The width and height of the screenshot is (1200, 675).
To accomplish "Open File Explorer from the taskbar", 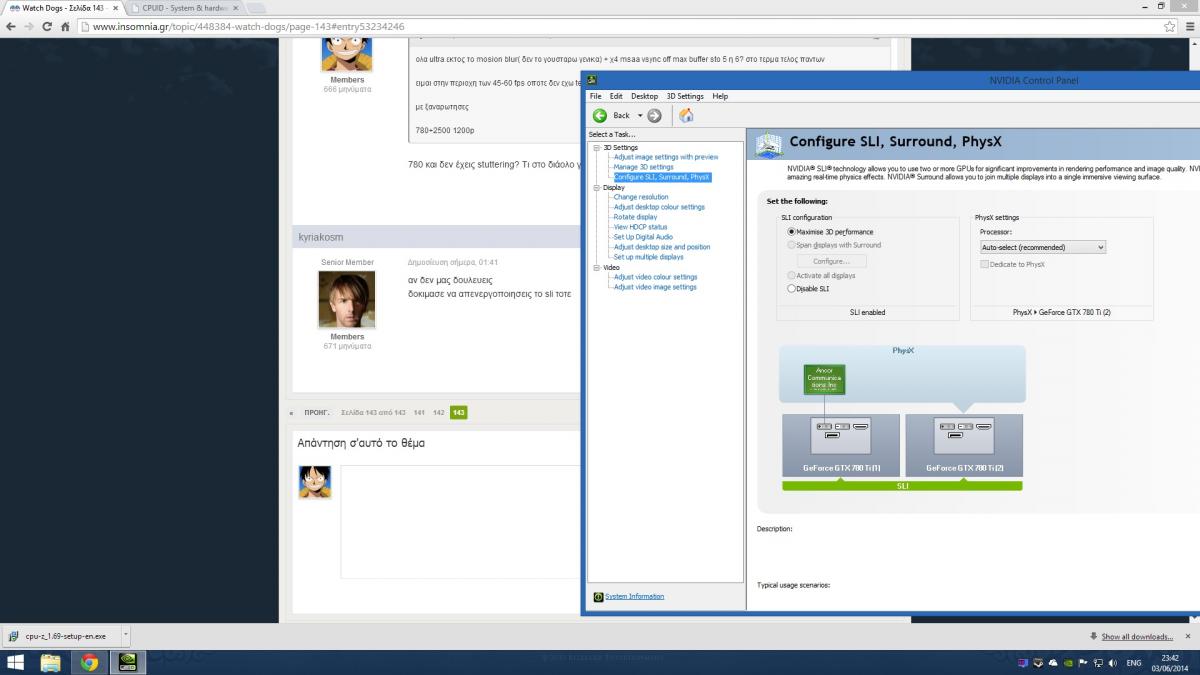I will point(50,662).
